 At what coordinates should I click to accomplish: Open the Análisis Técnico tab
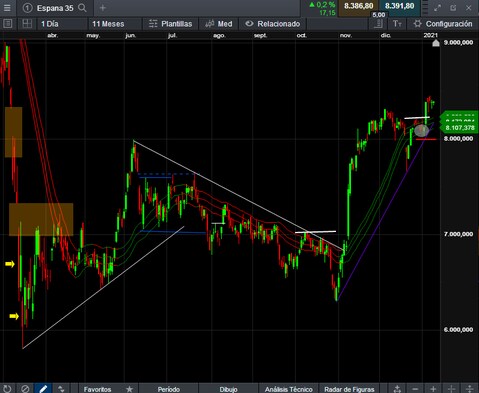[x=289, y=389]
